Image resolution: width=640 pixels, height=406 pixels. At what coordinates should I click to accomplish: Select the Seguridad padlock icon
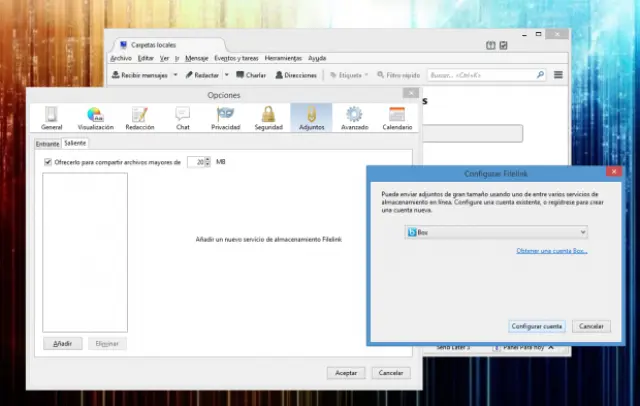coord(268,118)
